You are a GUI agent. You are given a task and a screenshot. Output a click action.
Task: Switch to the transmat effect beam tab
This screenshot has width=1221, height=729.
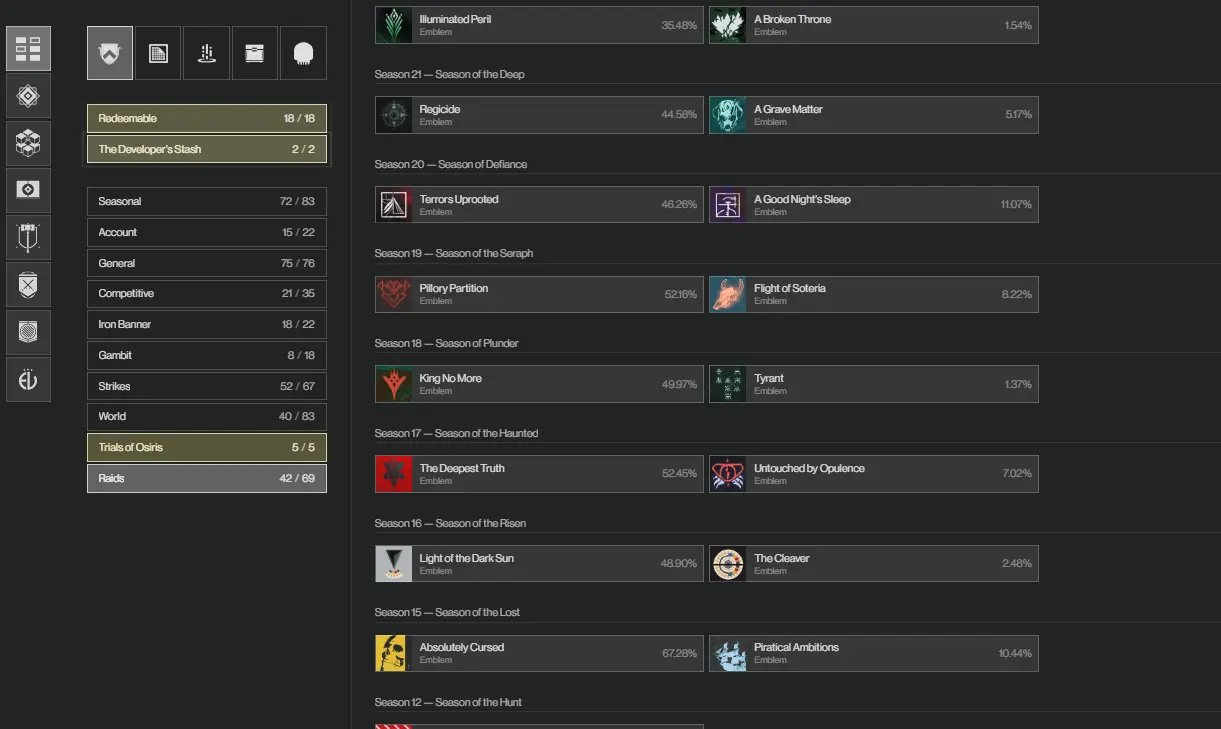click(207, 53)
